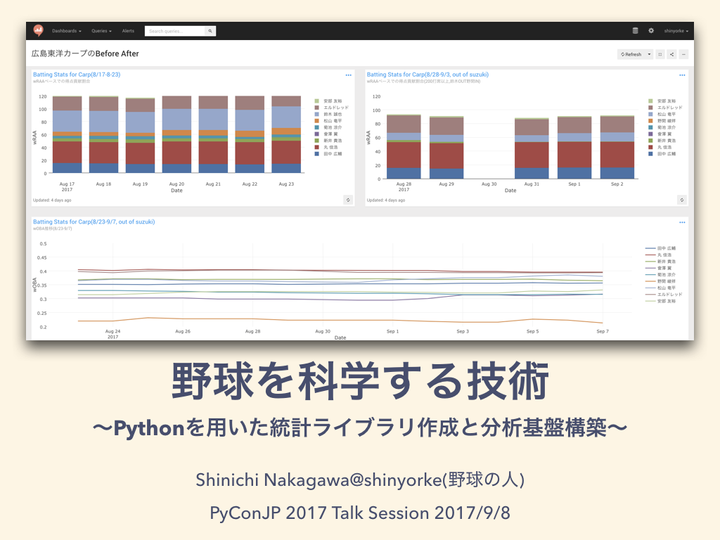720x540 pixels.
Task: Click the dashboard share icon
Action: point(672,54)
